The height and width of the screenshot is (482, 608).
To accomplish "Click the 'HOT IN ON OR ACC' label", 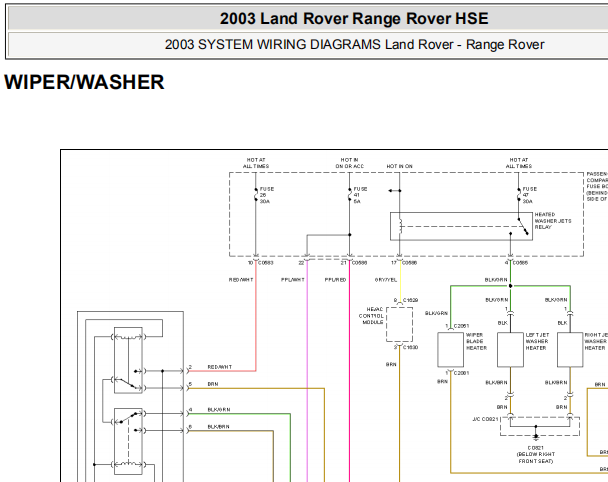I will point(349,163).
